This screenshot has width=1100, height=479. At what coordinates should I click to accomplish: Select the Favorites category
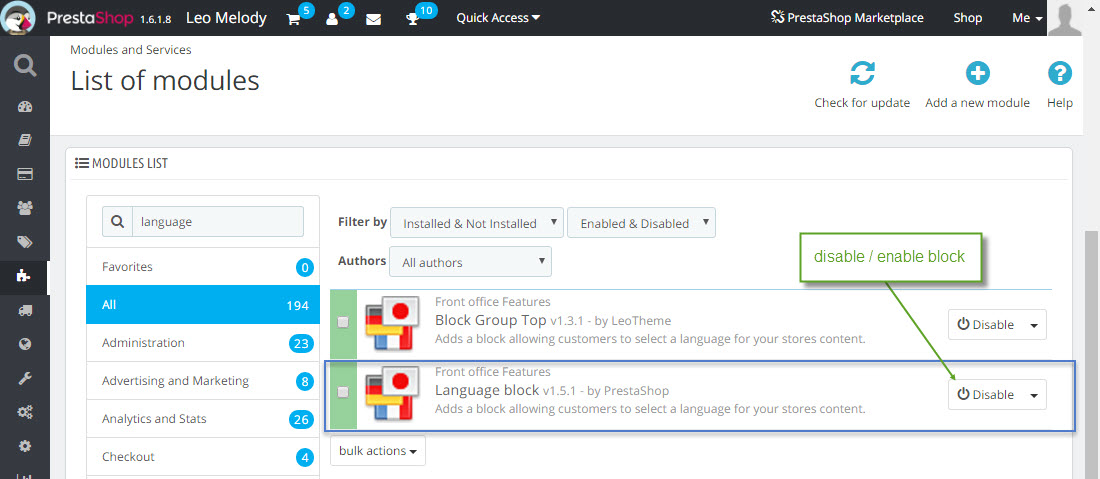click(x=203, y=267)
